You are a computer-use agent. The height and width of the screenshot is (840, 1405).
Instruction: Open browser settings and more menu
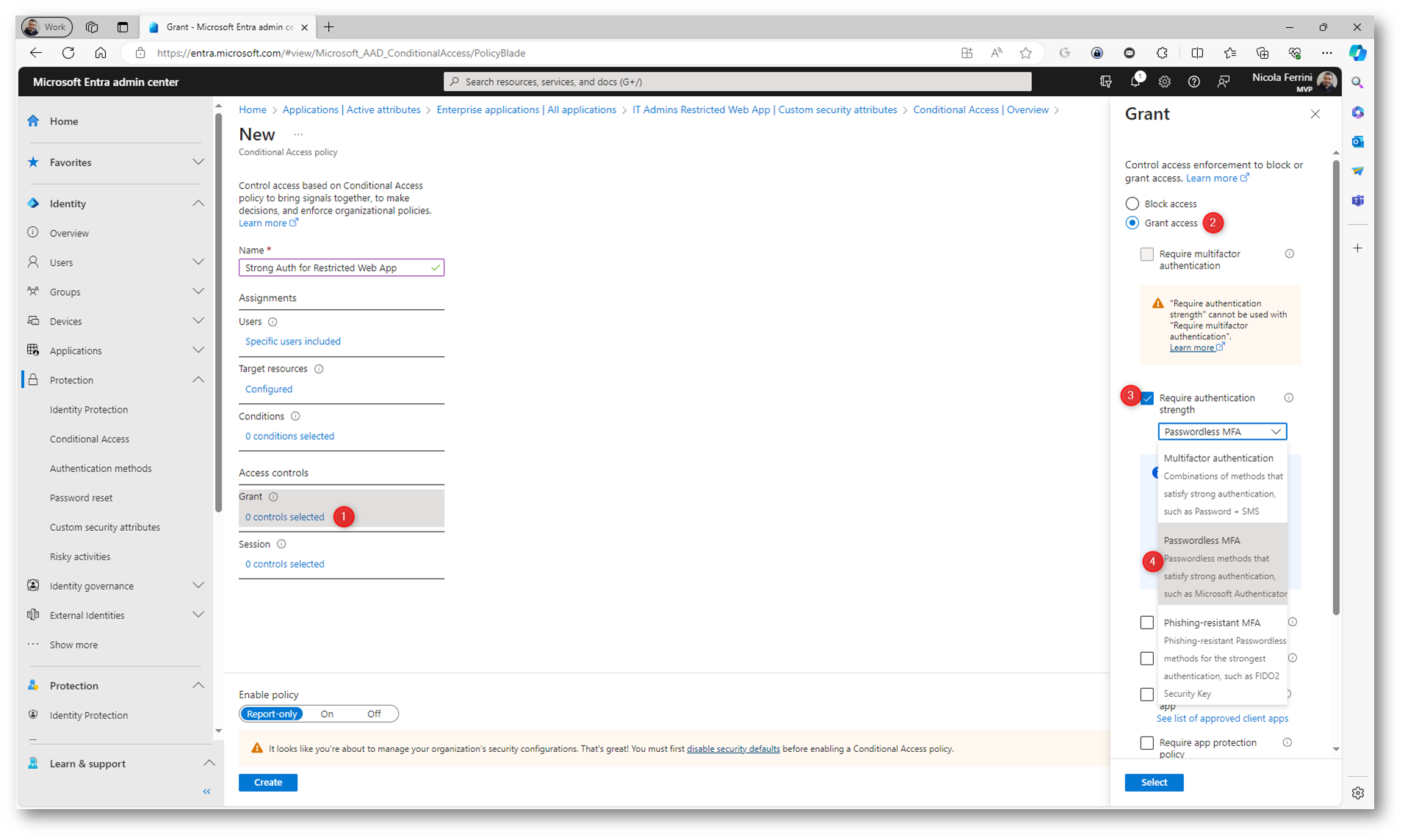1326,53
